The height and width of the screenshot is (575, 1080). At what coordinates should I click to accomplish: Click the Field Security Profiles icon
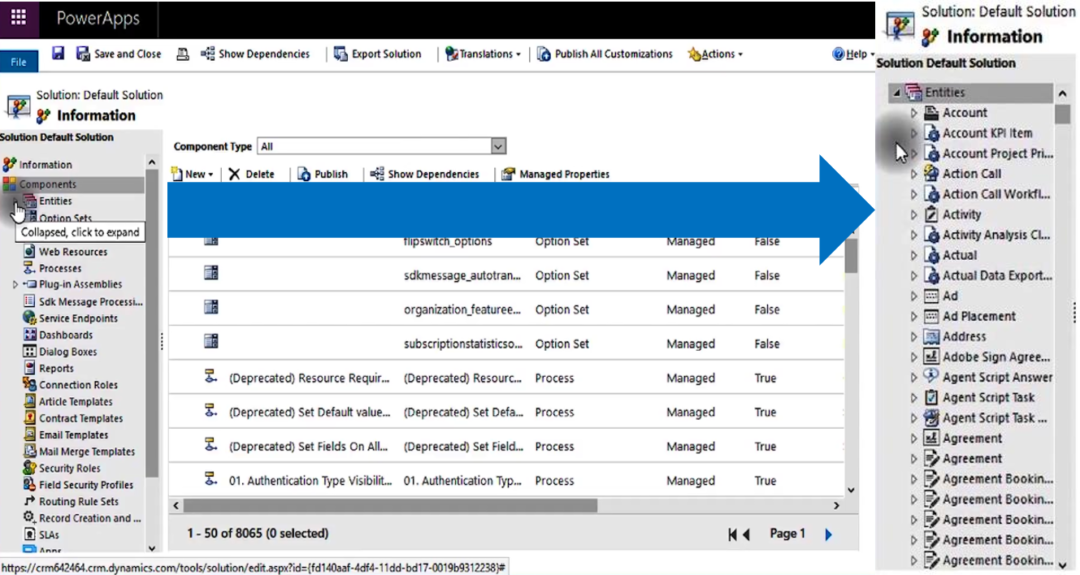pos(29,484)
